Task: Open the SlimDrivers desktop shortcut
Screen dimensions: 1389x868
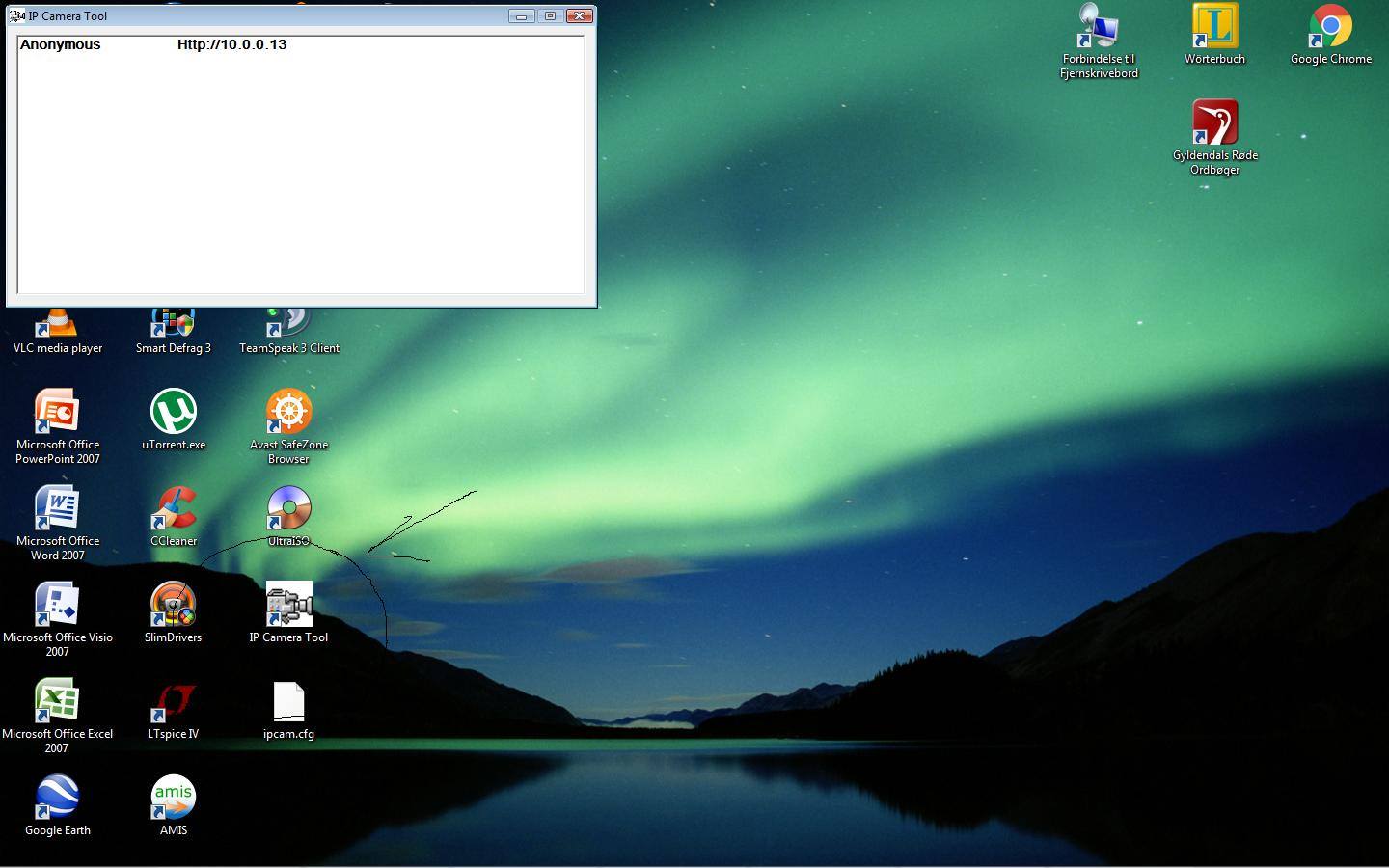Action: click(x=174, y=605)
